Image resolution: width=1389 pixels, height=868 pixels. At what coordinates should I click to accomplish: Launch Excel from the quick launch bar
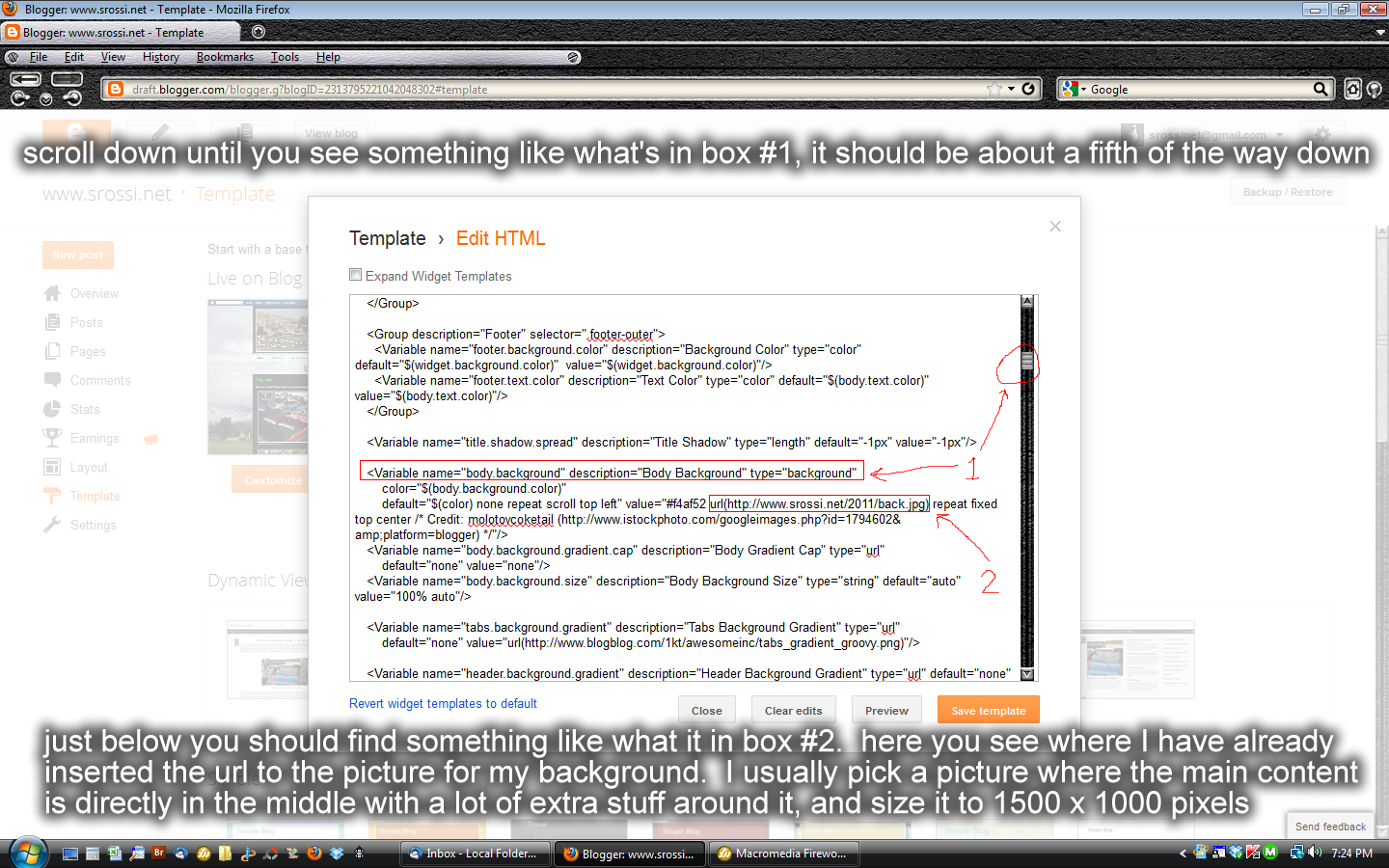pos(115,854)
